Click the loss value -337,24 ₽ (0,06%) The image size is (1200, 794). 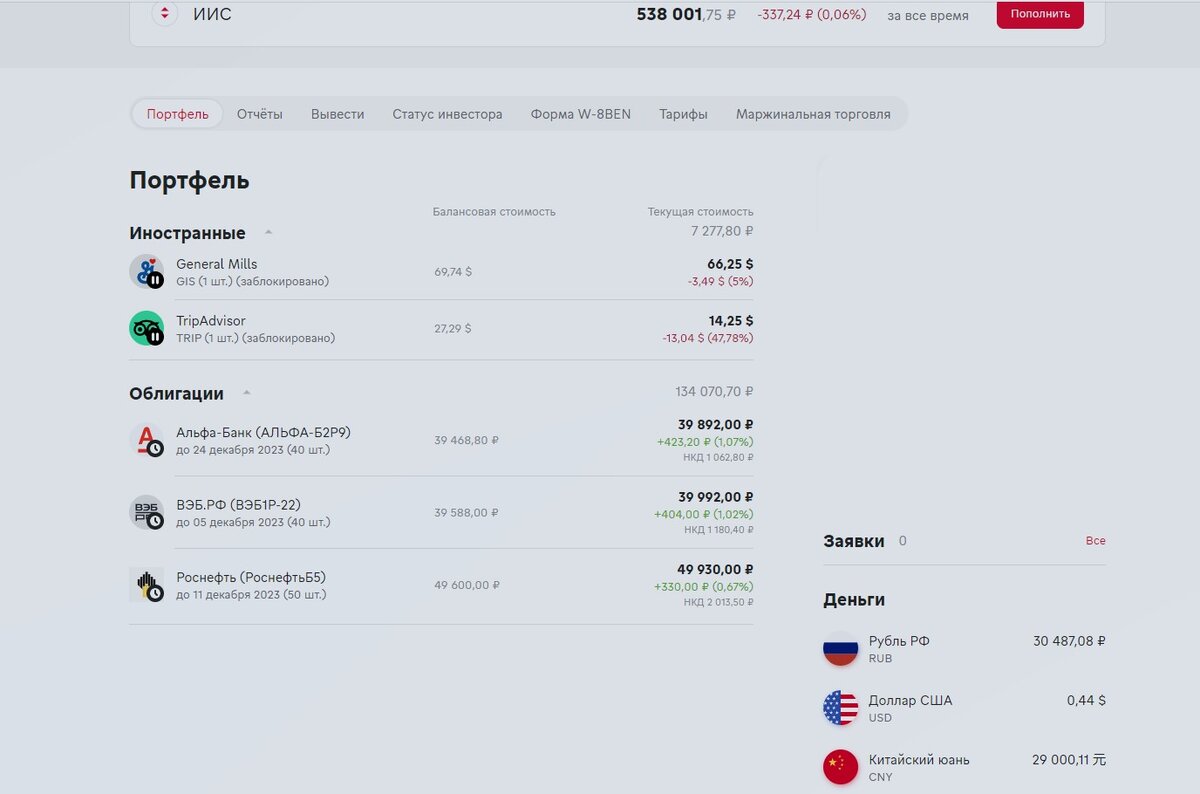(812, 15)
